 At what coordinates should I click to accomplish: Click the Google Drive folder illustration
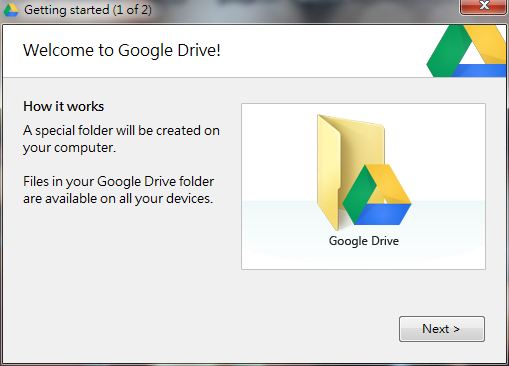(363, 172)
